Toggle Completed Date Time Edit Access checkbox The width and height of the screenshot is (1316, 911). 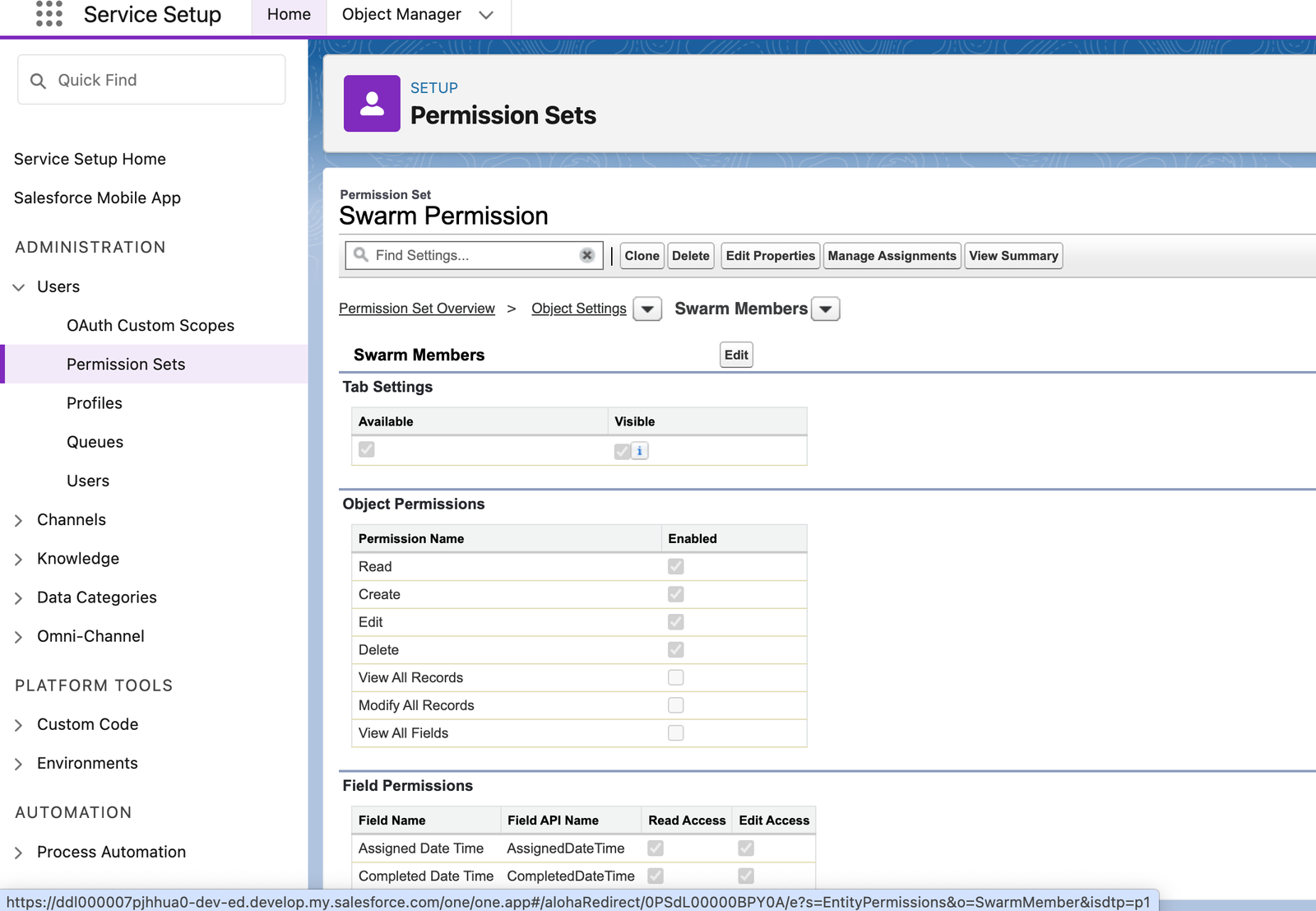[x=746, y=876]
